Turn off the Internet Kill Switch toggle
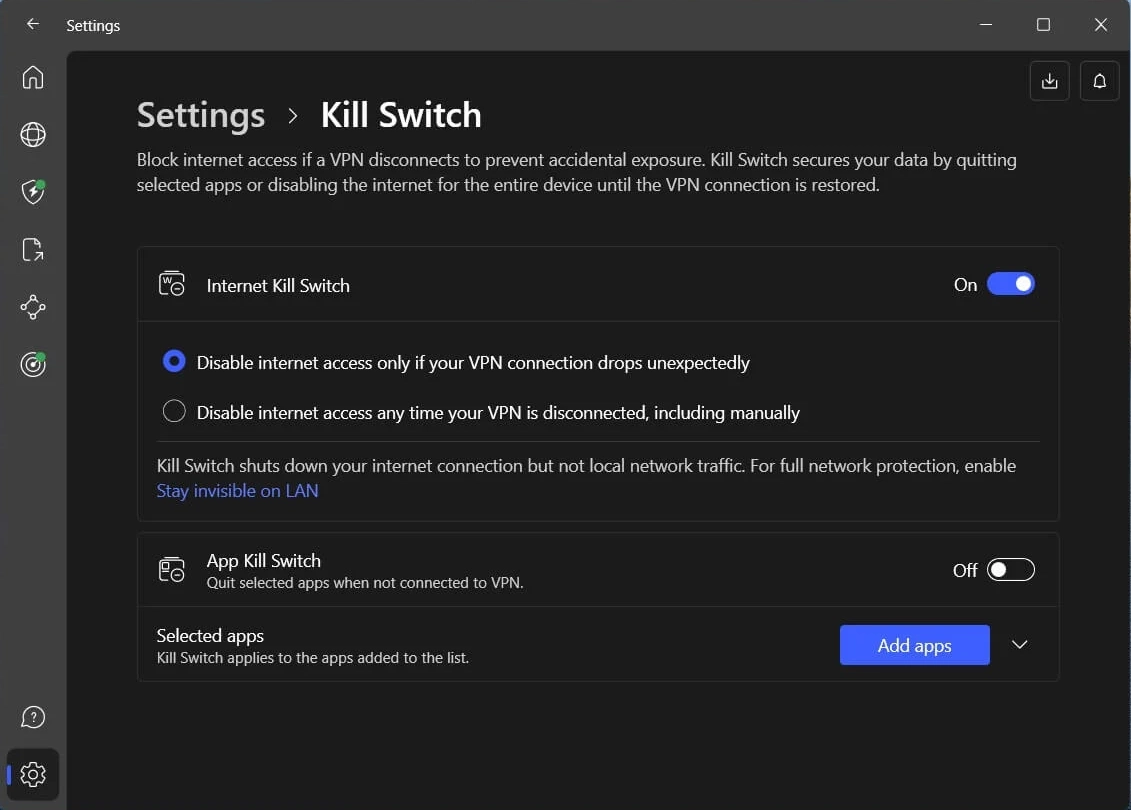Image resolution: width=1131 pixels, height=810 pixels. click(x=1010, y=285)
